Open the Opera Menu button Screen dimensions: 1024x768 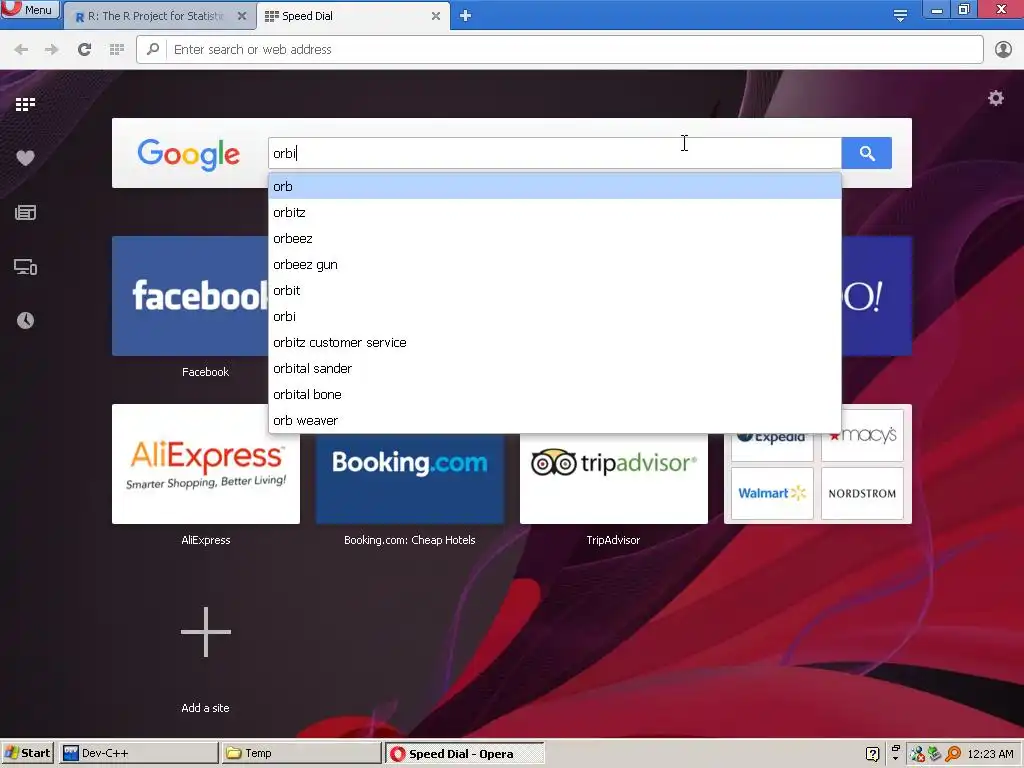click(29, 9)
